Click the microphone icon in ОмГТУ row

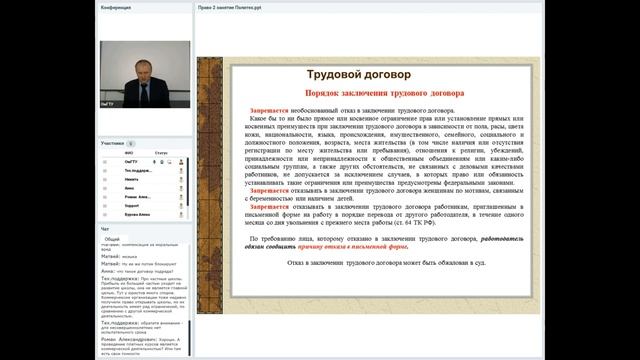pyautogui.click(x=154, y=162)
